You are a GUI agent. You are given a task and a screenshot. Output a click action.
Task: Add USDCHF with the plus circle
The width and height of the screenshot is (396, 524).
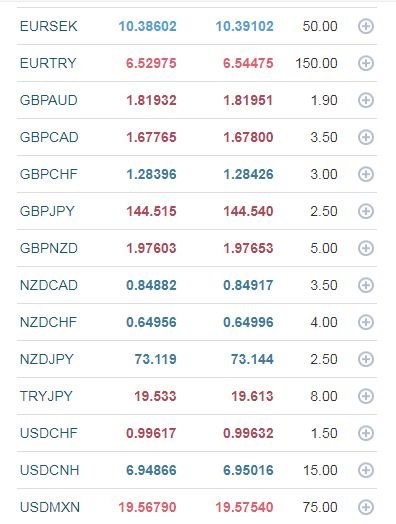366,433
